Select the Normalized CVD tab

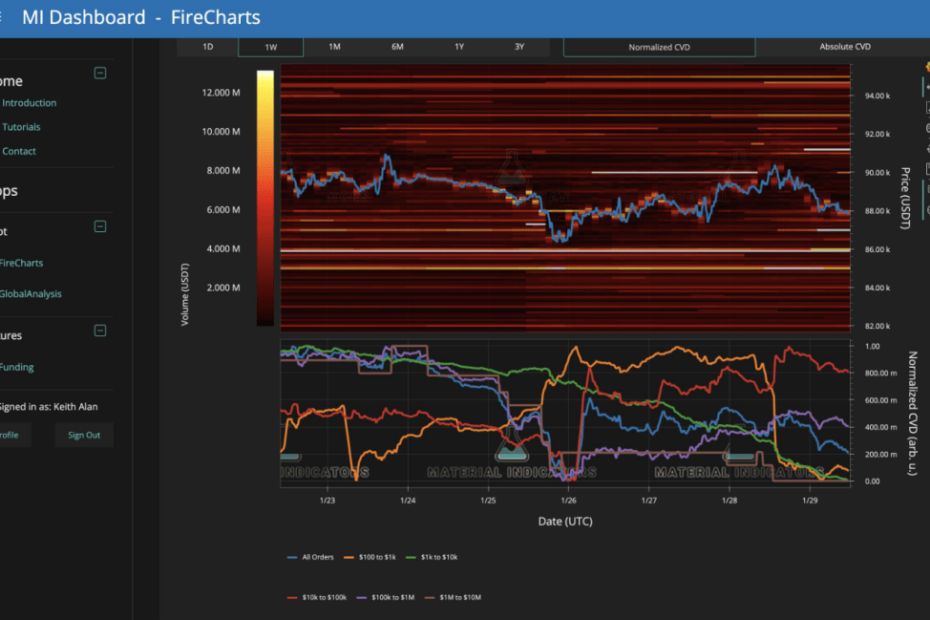[659, 46]
